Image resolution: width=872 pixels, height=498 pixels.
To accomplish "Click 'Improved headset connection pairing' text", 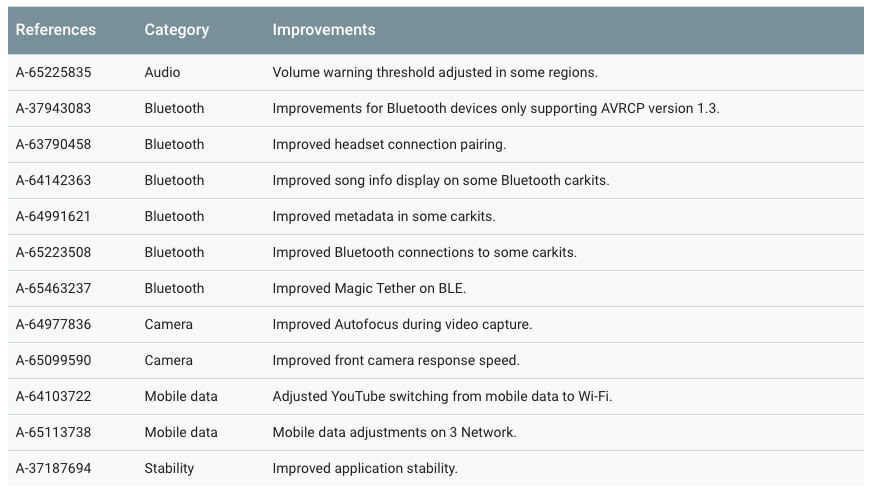I will click(x=389, y=144).
